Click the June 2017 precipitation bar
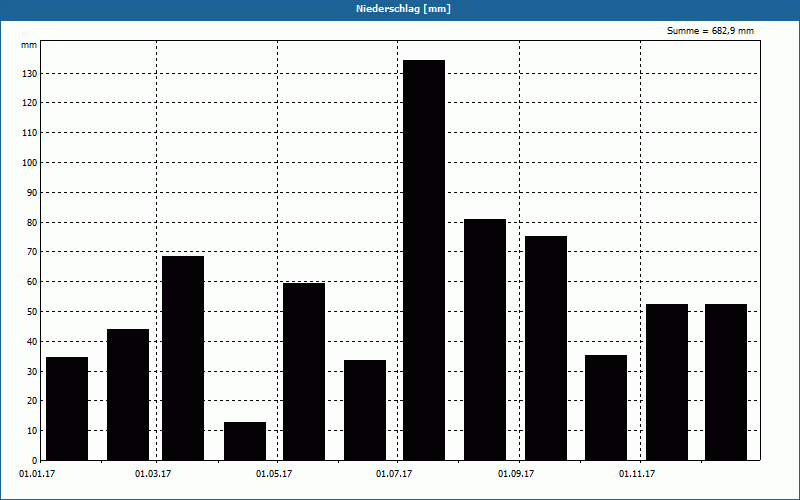 coord(365,410)
